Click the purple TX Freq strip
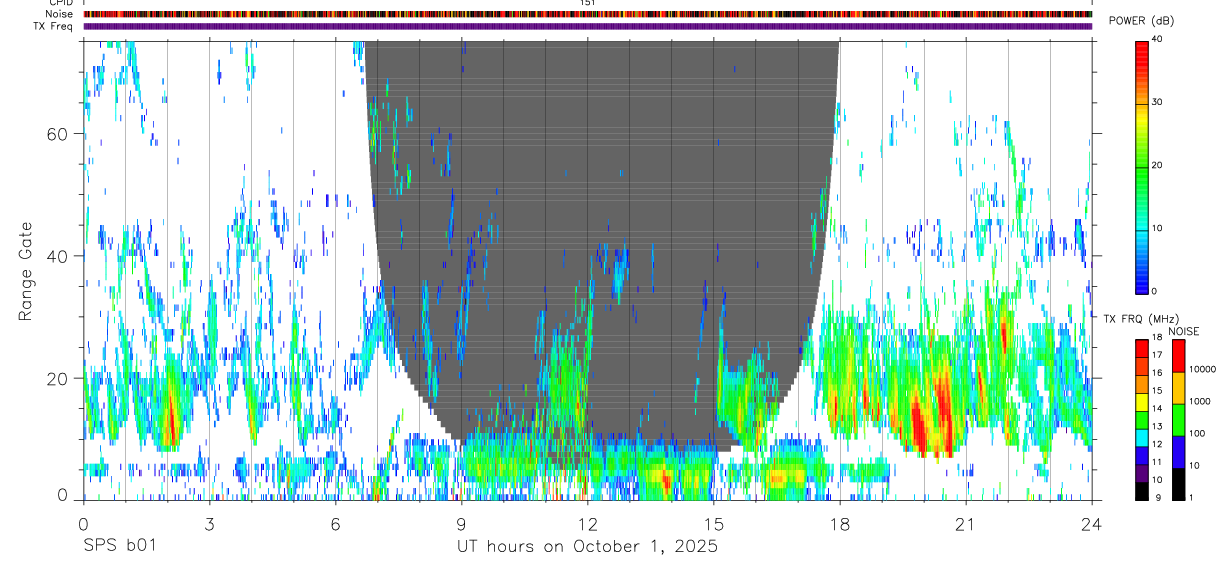This screenshot has height=567, width=1228. click(x=587, y=26)
